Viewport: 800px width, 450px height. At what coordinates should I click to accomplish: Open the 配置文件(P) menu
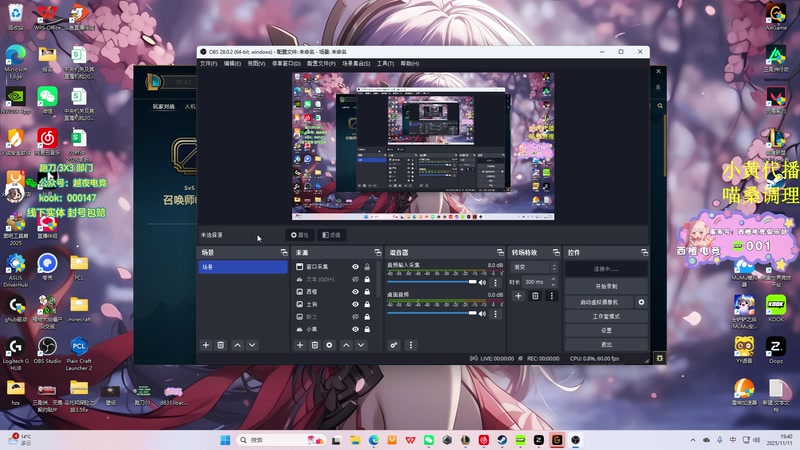(321, 64)
